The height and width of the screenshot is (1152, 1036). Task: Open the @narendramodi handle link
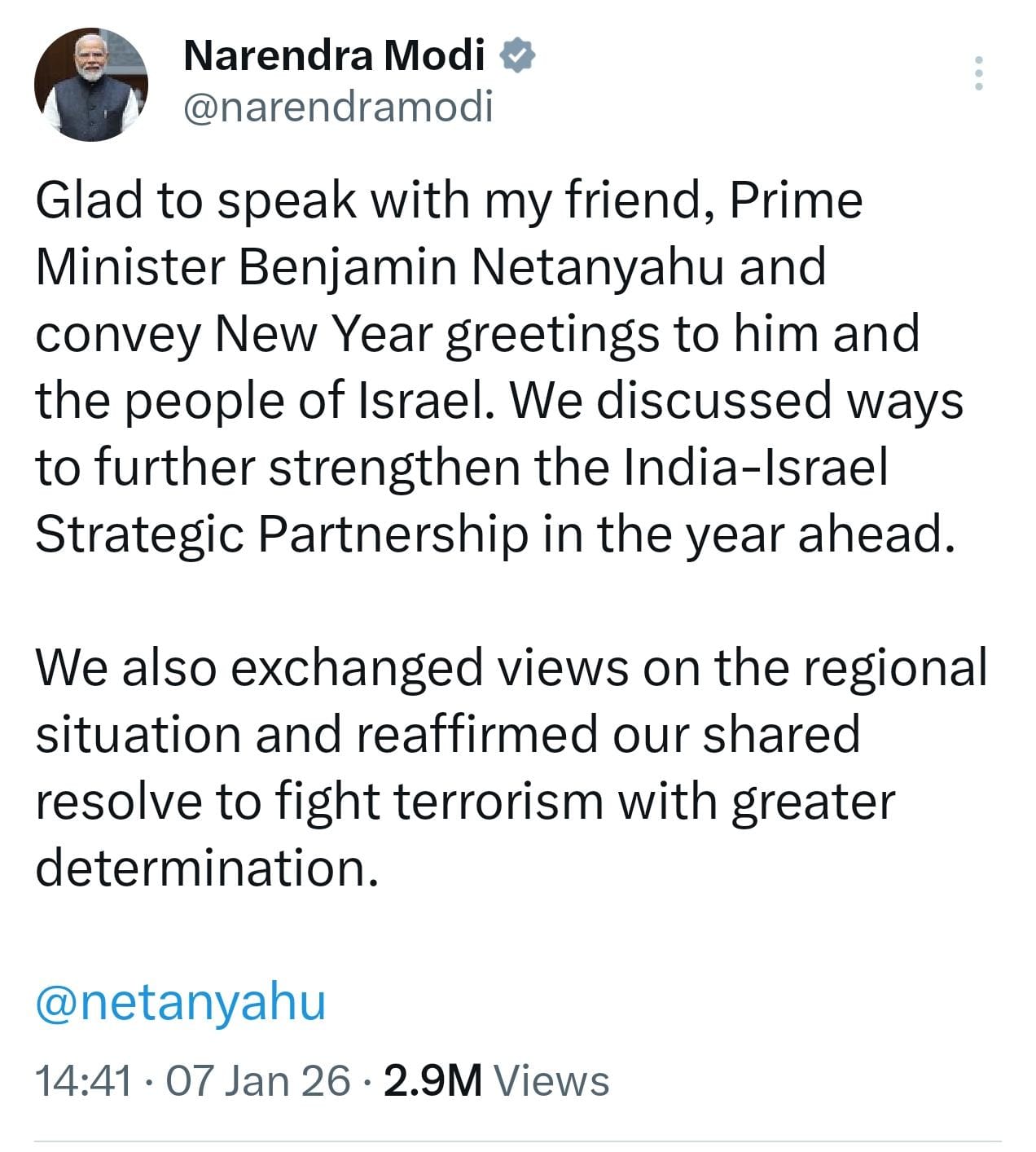tap(339, 107)
